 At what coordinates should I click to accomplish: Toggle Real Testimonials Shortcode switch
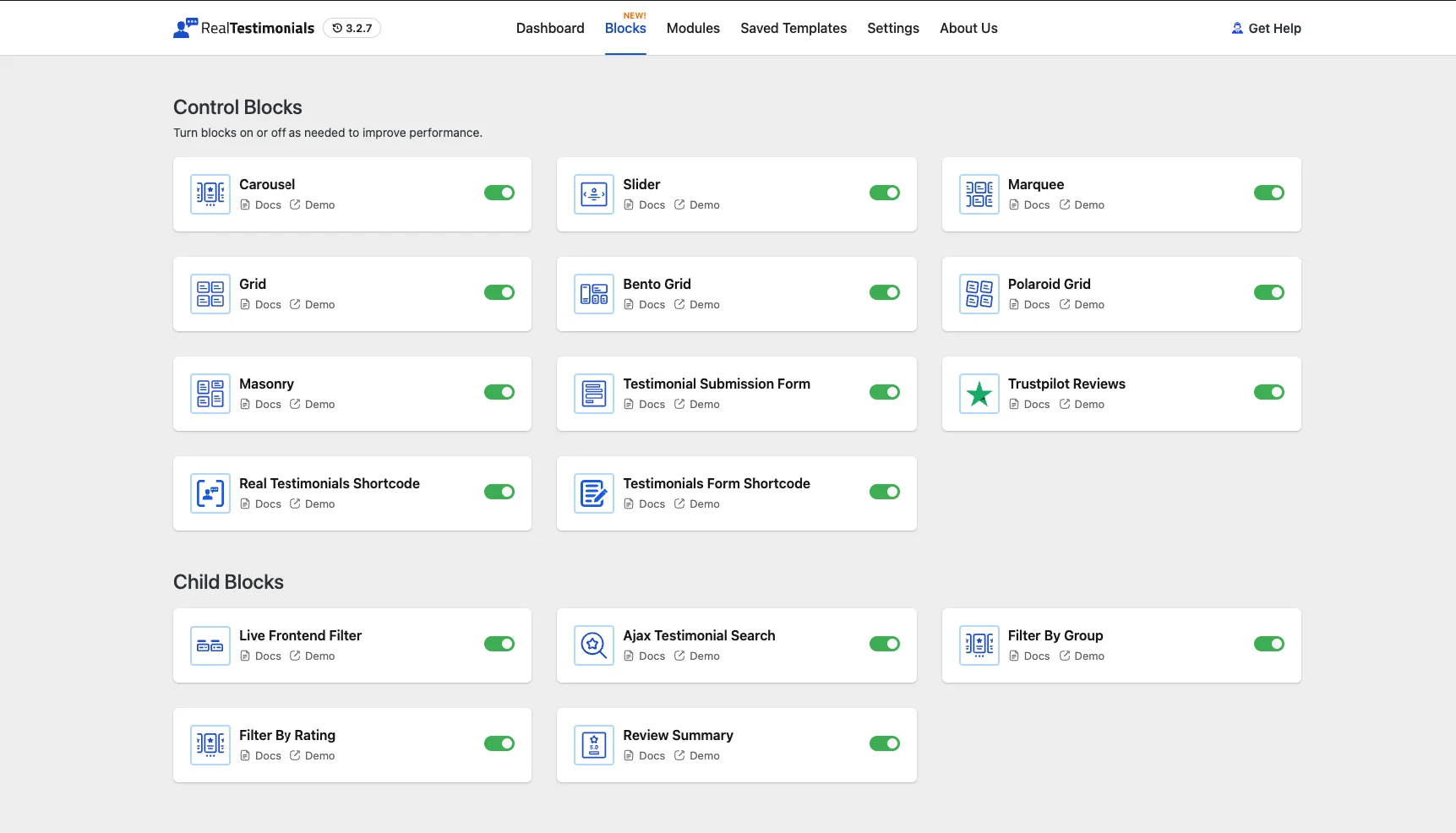pyautogui.click(x=499, y=492)
